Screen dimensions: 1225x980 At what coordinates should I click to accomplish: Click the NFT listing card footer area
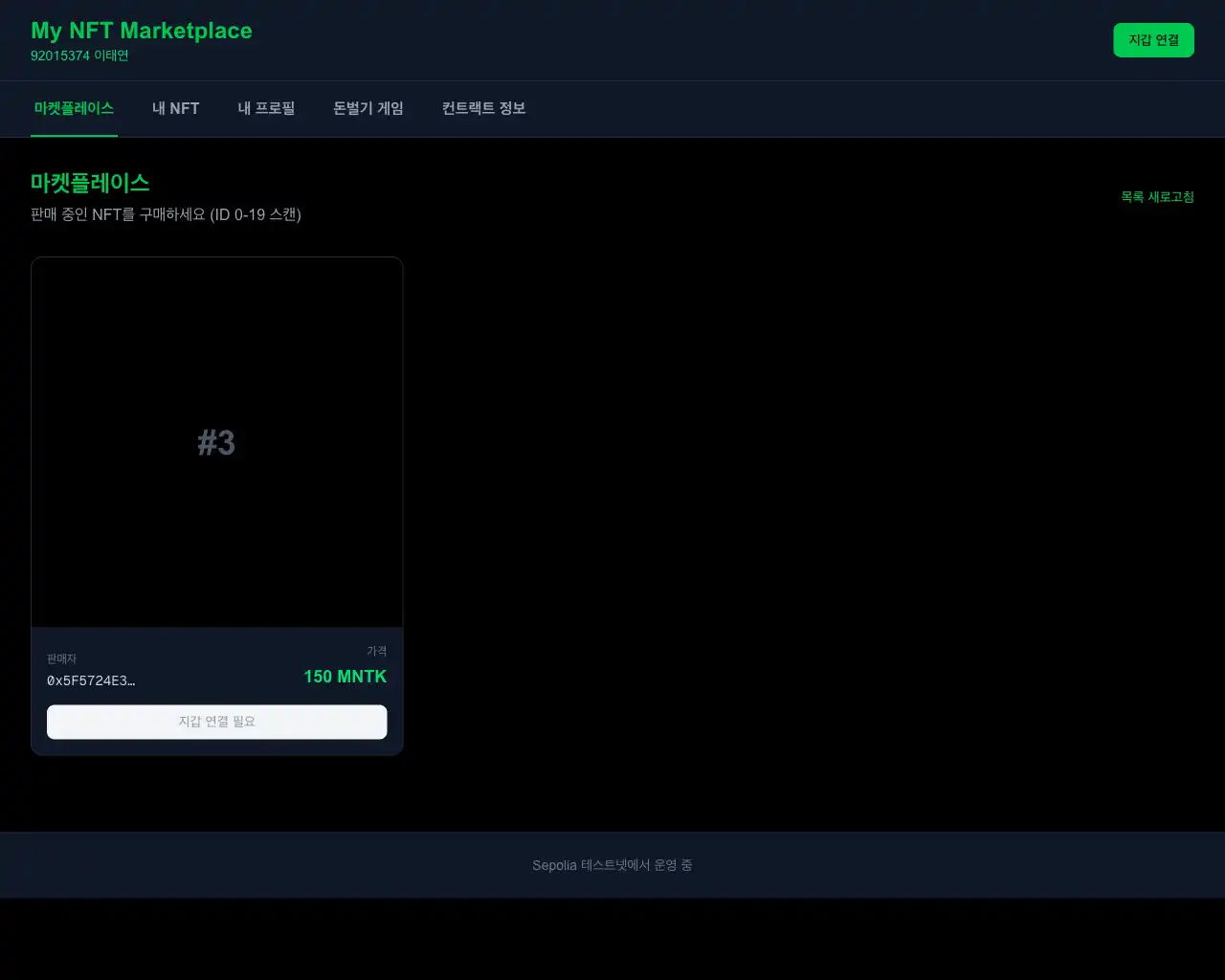click(216, 690)
